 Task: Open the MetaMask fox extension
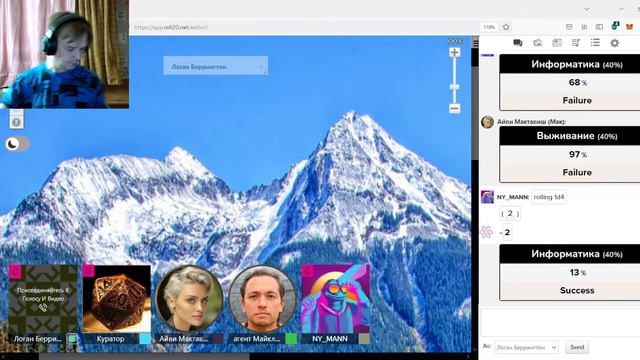[x=630, y=27]
